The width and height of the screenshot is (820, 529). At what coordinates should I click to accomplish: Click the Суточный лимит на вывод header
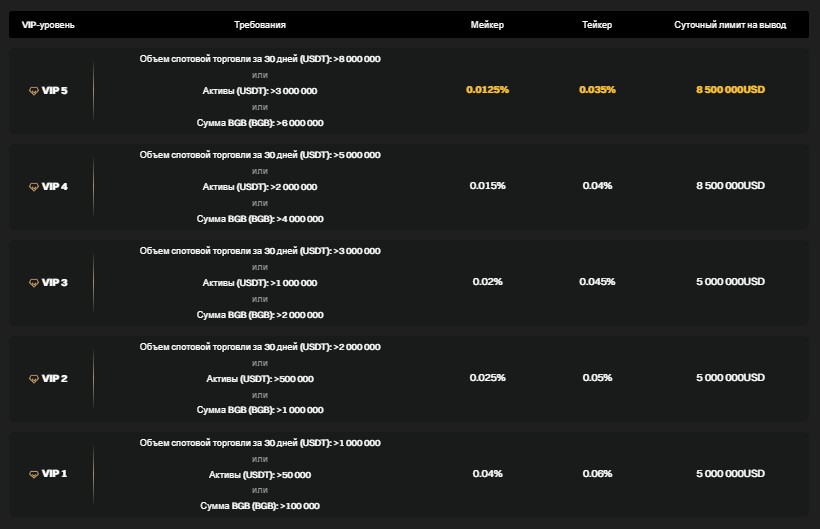click(x=730, y=25)
